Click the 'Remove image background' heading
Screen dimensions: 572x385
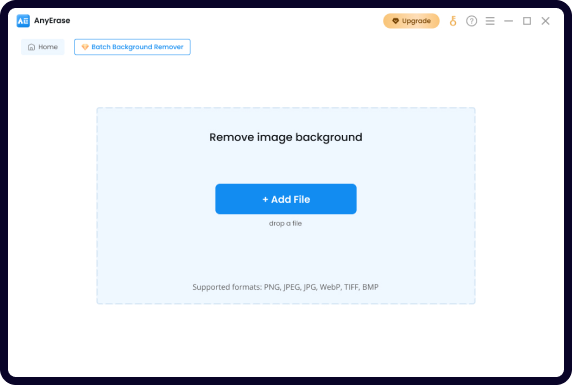(x=286, y=137)
